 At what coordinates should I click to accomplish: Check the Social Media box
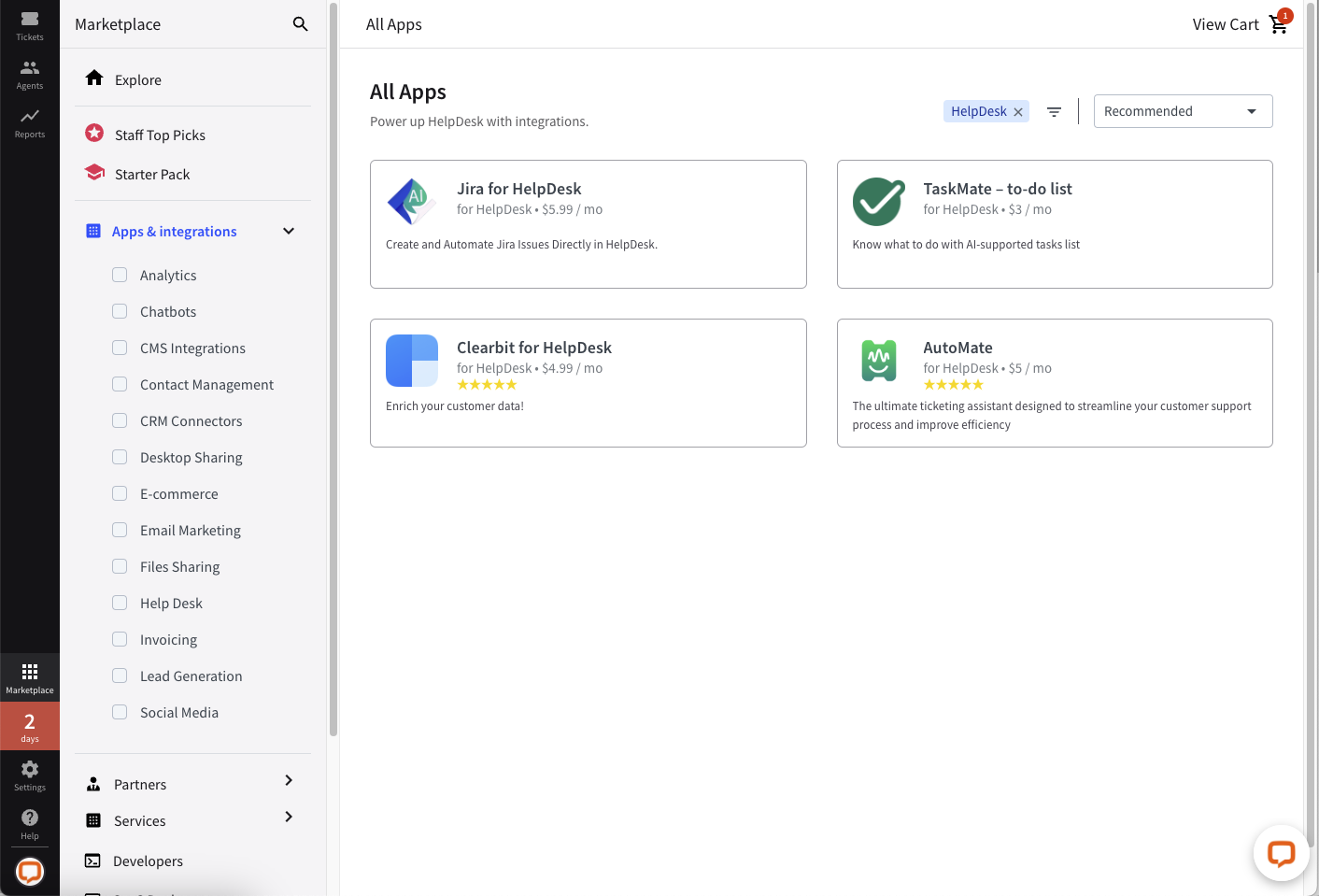coord(120,712)
